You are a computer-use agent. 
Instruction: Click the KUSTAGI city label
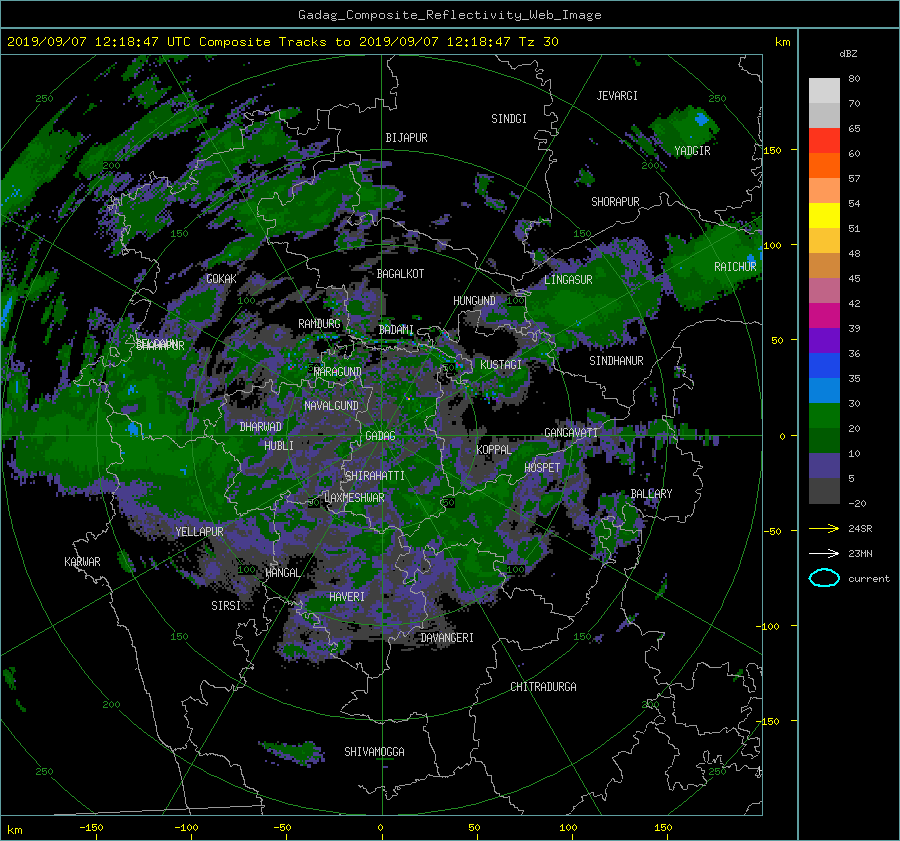501,365
